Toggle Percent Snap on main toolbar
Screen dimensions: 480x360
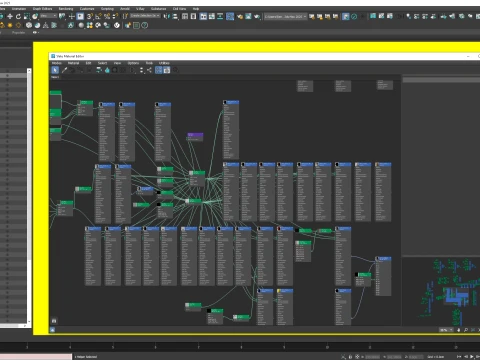pos(107,16)
